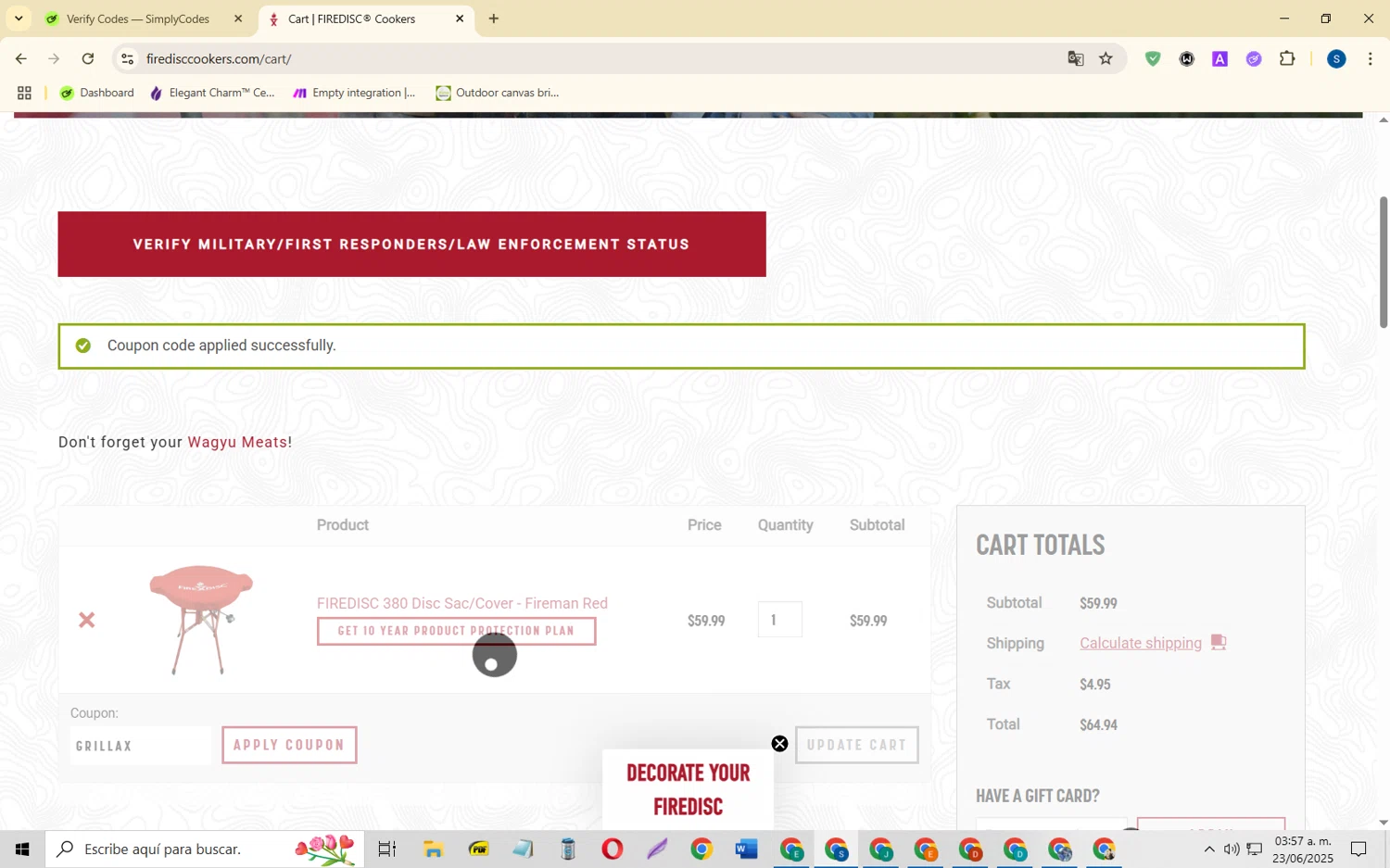The width and height of the screenshot is (1390, 868).
Task: Open the Word taskbar icon
Action: click(x=747, y=849)
